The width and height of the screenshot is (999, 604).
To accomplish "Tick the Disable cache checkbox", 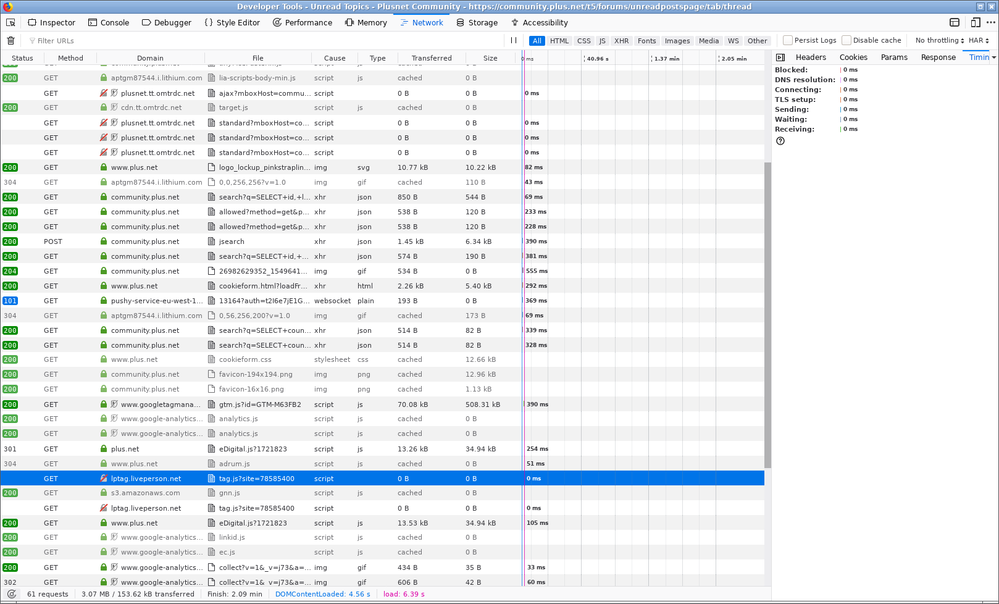I will pyautogui.click(x=847, y=41).
